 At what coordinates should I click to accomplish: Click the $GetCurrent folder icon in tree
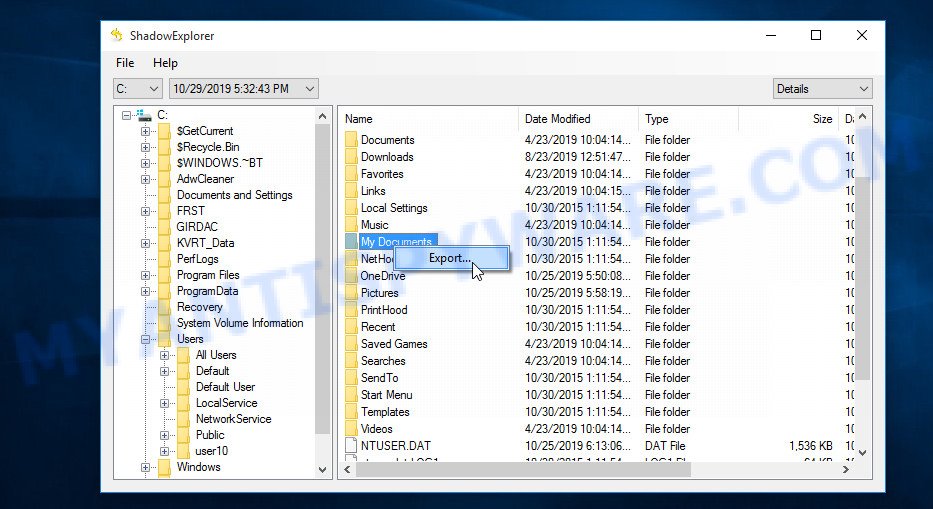coord(165,131)
